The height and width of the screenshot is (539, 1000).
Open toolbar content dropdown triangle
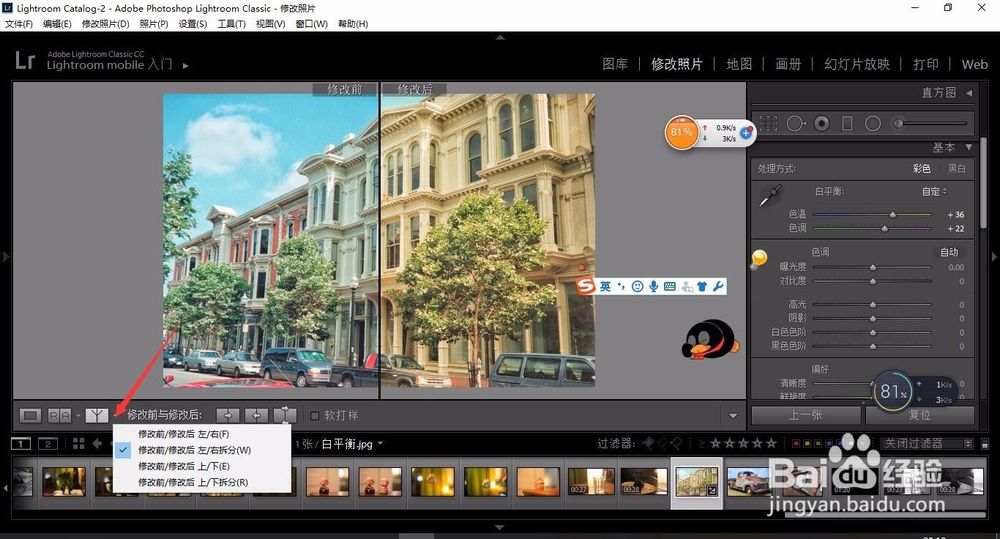point(733,416)
